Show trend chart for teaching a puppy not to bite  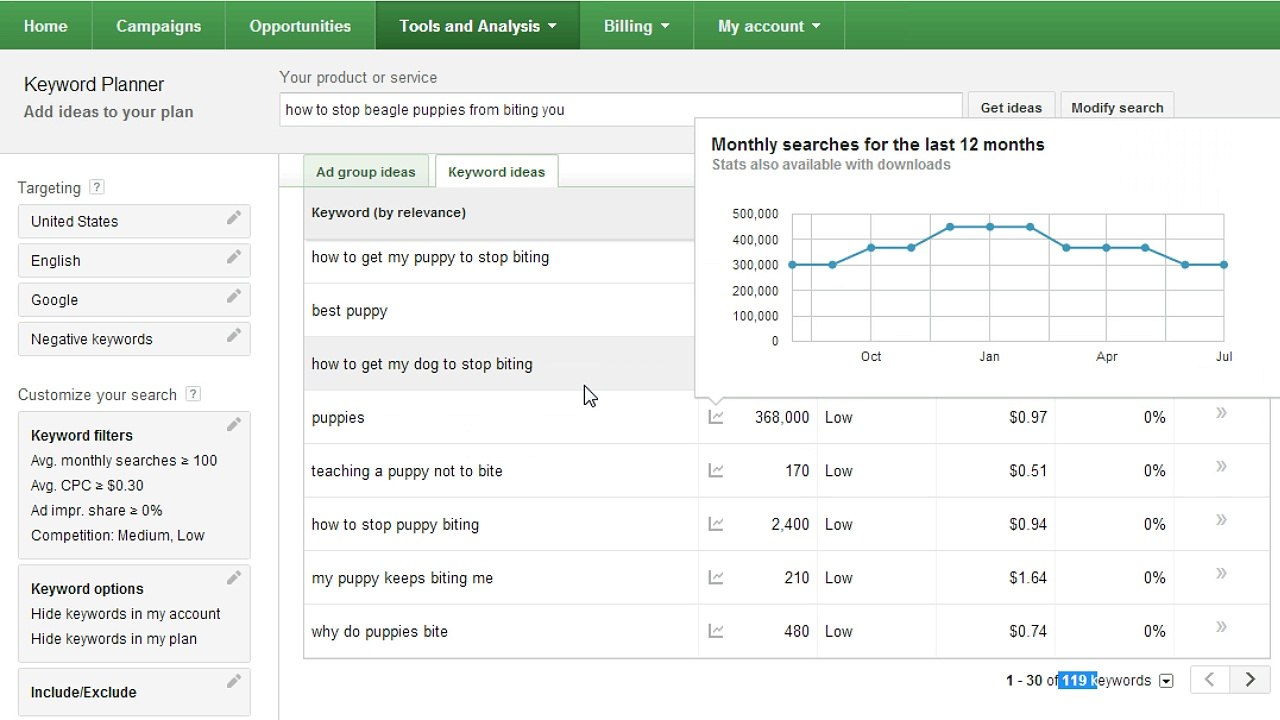click(716, 471)
